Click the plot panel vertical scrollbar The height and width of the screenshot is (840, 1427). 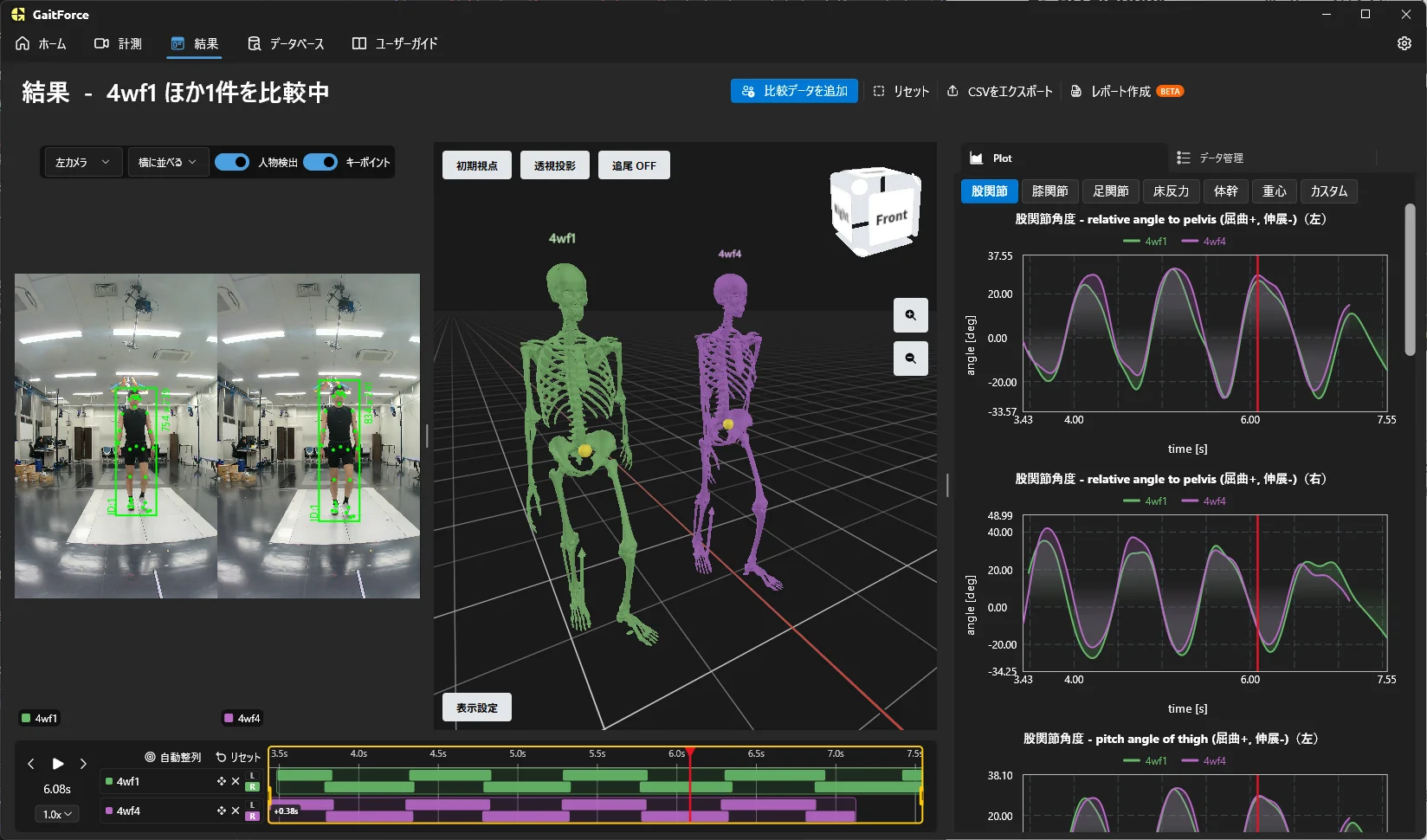coord(1410,280)
